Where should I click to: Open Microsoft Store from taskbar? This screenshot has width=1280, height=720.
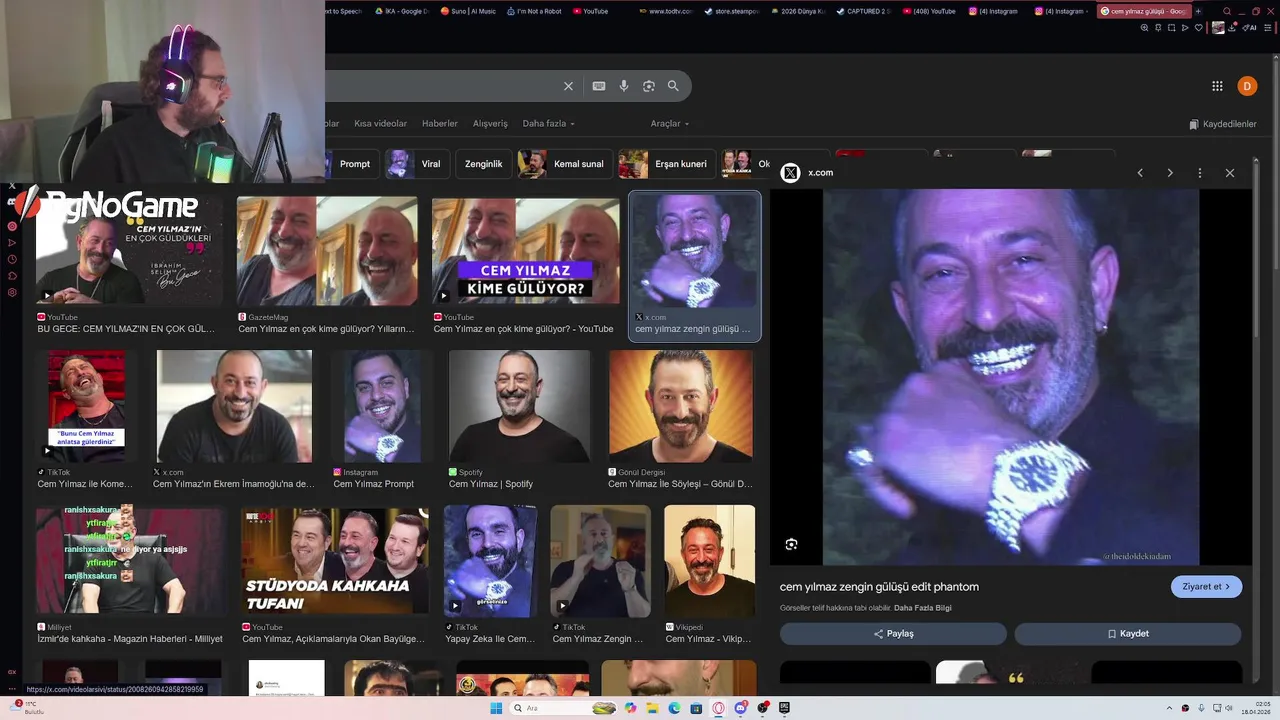(696, 708)
